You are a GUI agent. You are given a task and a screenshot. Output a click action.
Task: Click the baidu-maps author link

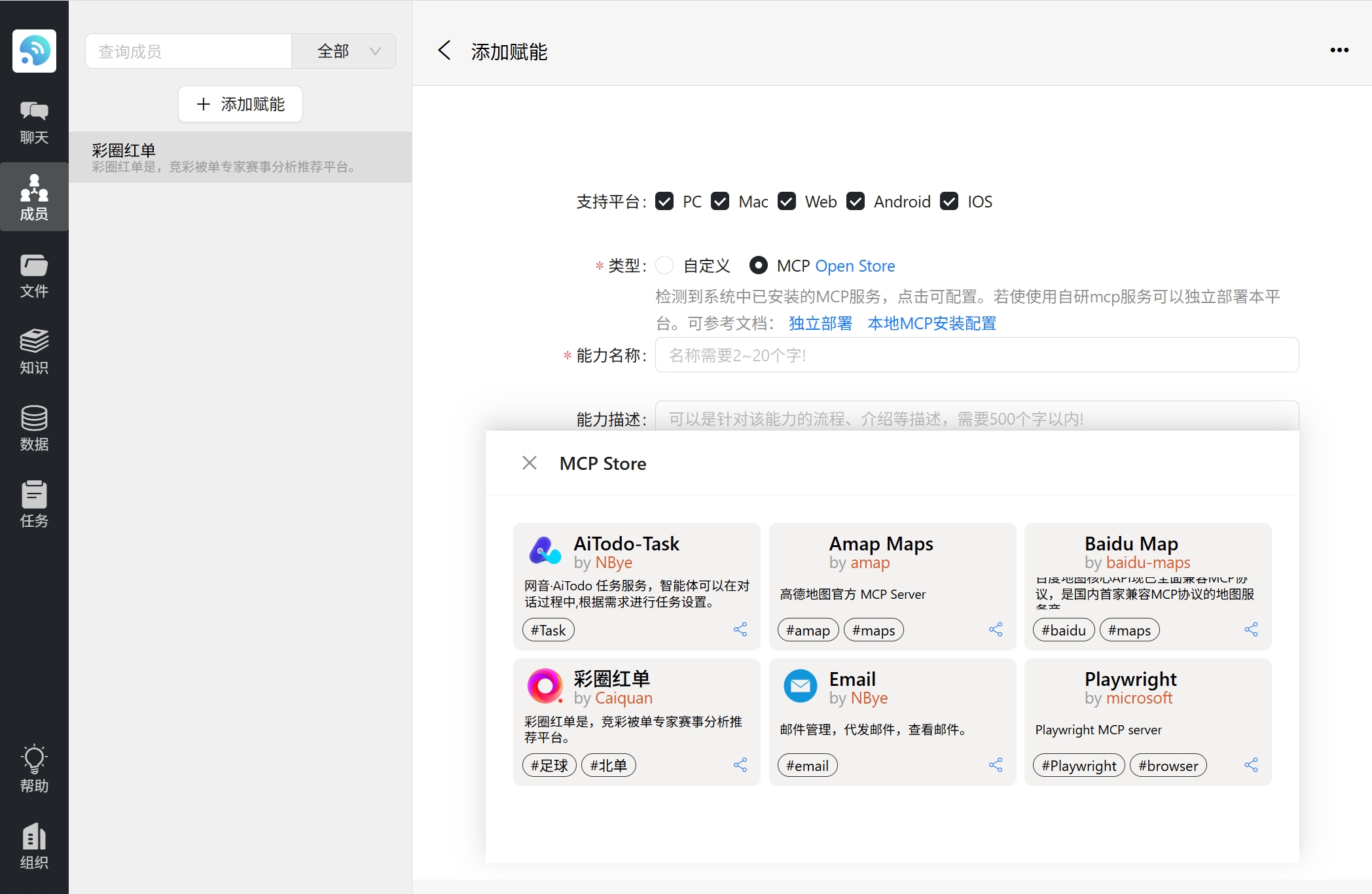click(1148, 563)
